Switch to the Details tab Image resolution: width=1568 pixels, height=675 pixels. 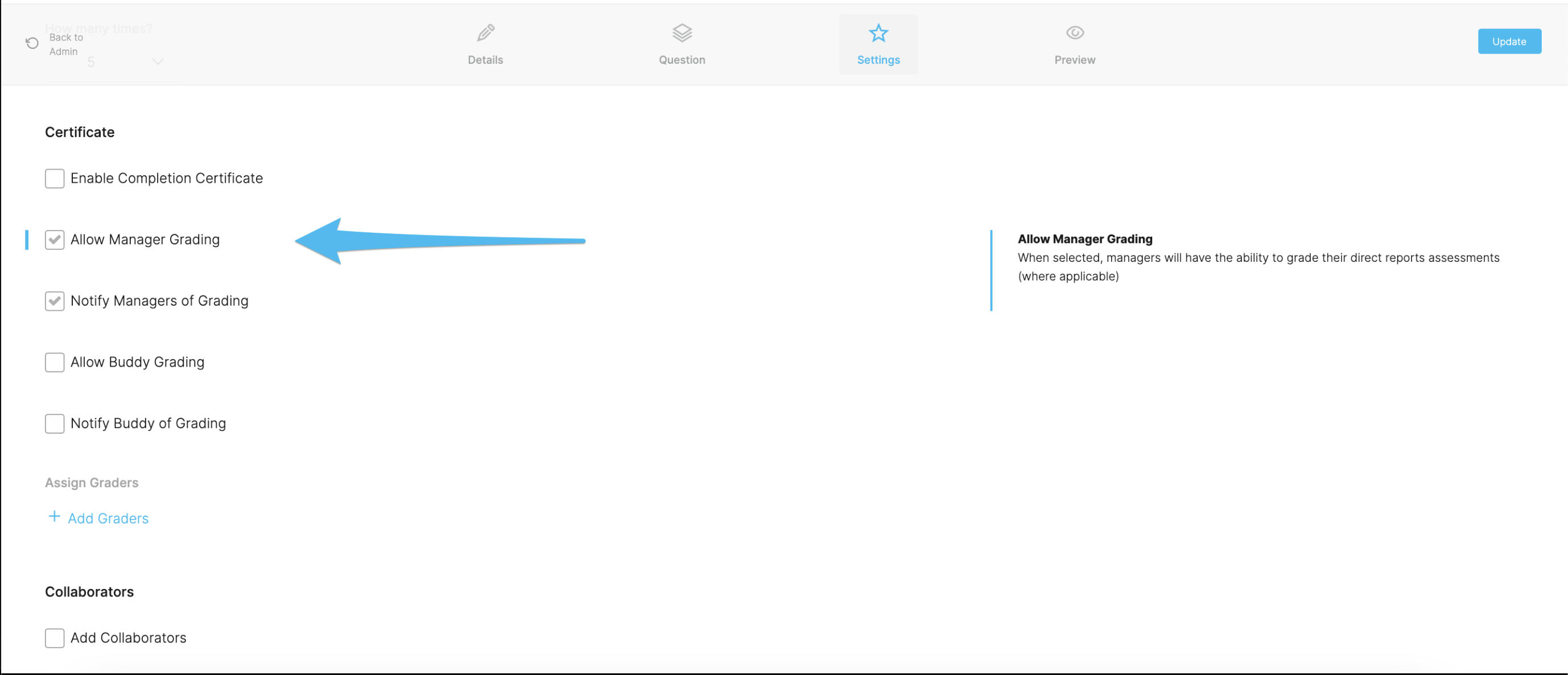click(x=485, y=44)
